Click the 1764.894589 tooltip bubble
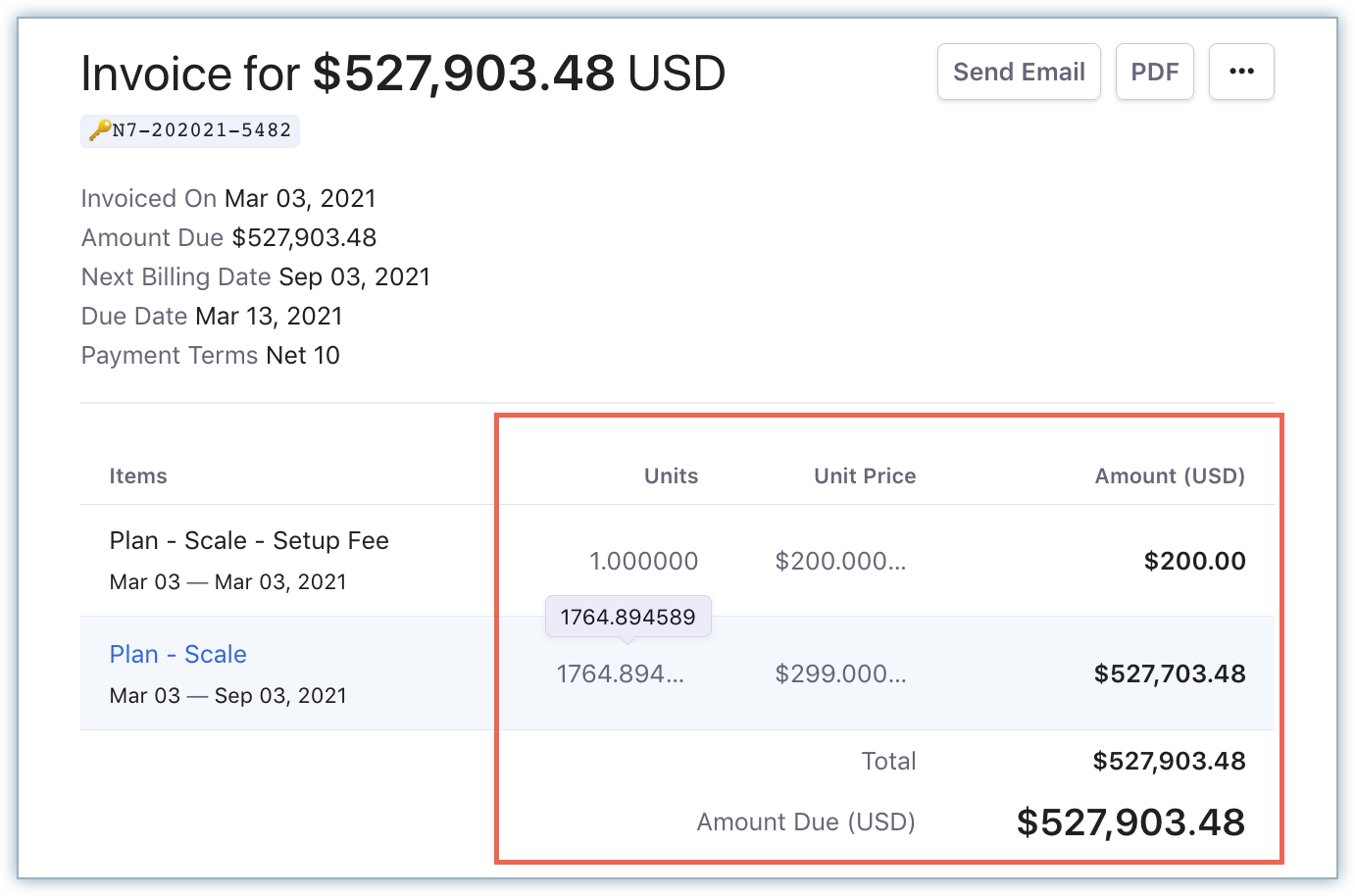Screen dimensions: 1355x896 627,617
